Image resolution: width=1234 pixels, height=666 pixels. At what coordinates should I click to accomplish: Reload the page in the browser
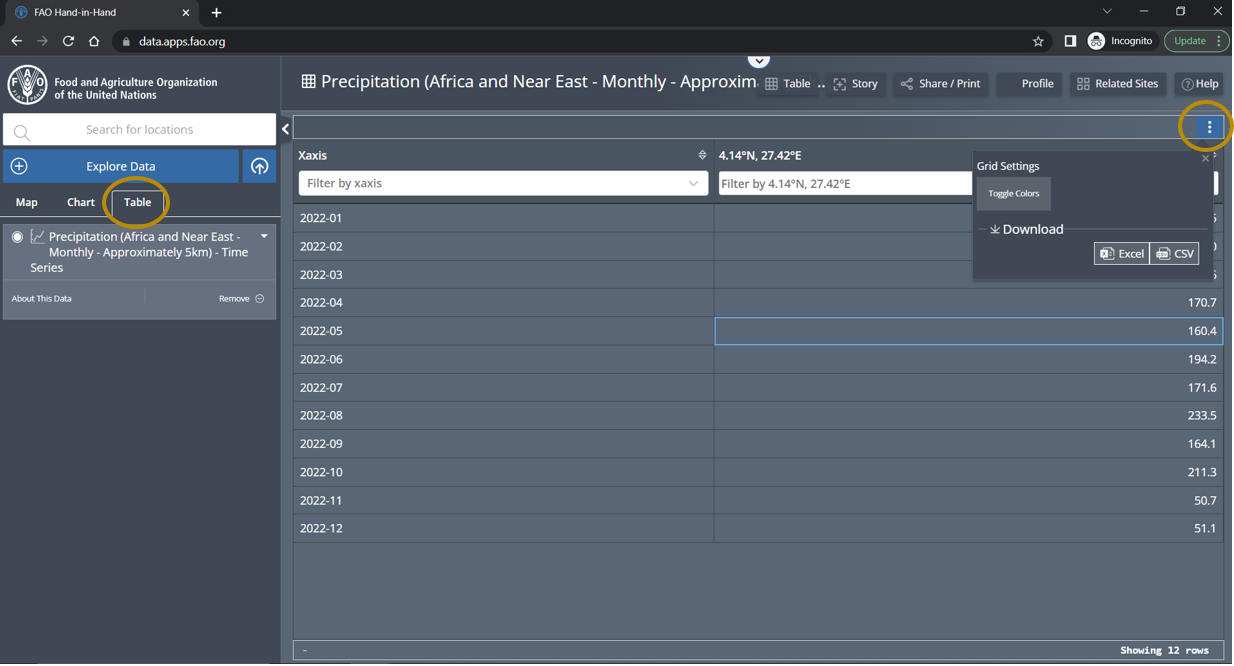[68, 41]
